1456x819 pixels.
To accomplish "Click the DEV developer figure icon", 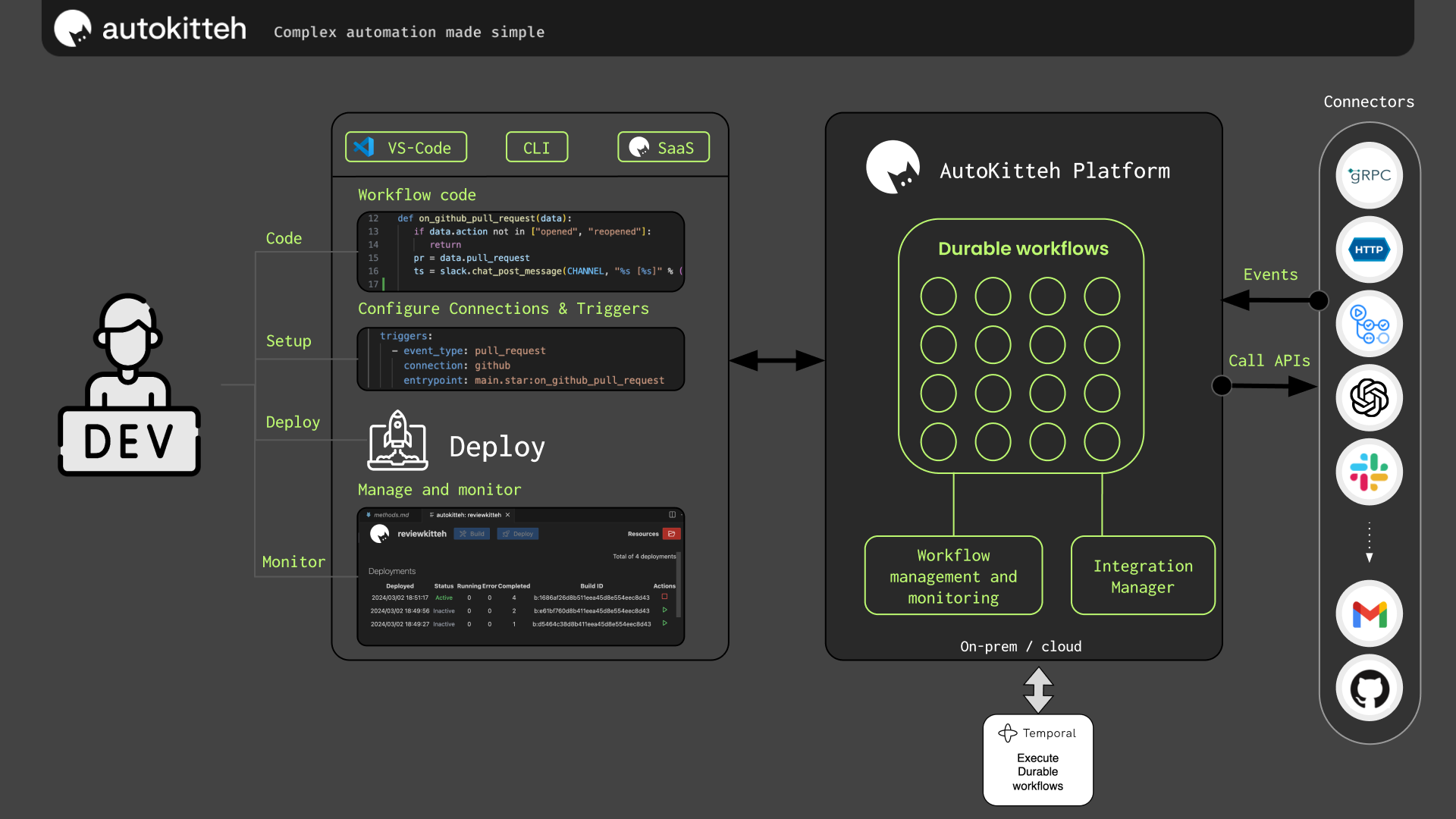I will [130, 384].
